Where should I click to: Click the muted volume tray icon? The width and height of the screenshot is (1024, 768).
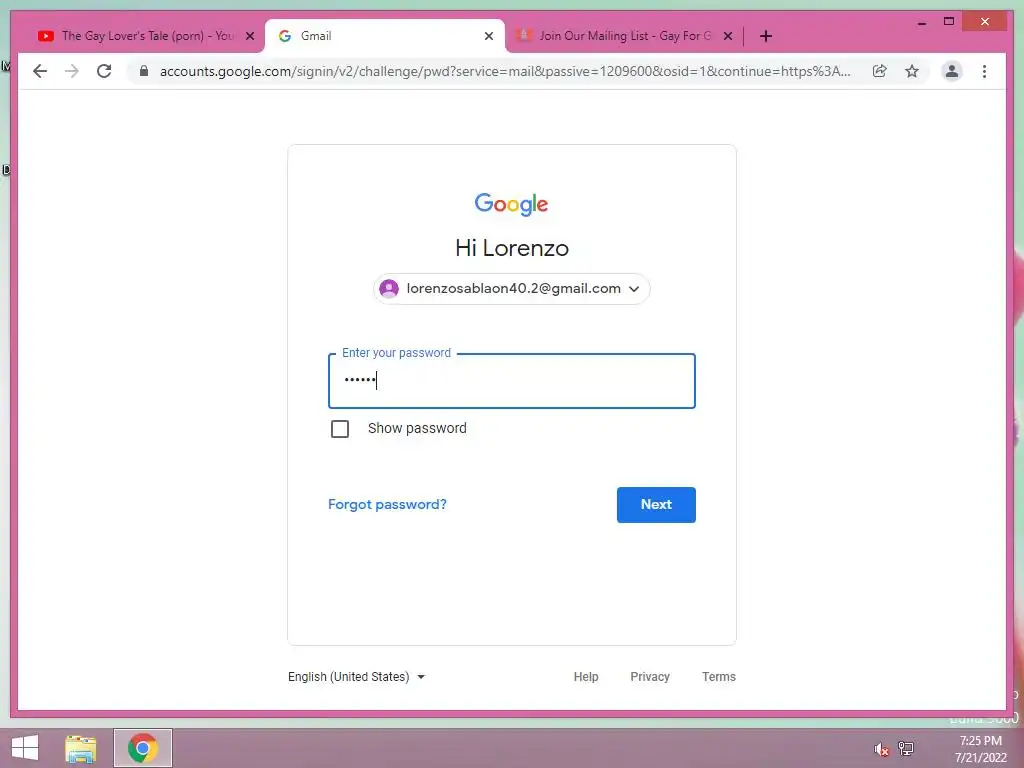pyautogui.click(x=881, y=749)
